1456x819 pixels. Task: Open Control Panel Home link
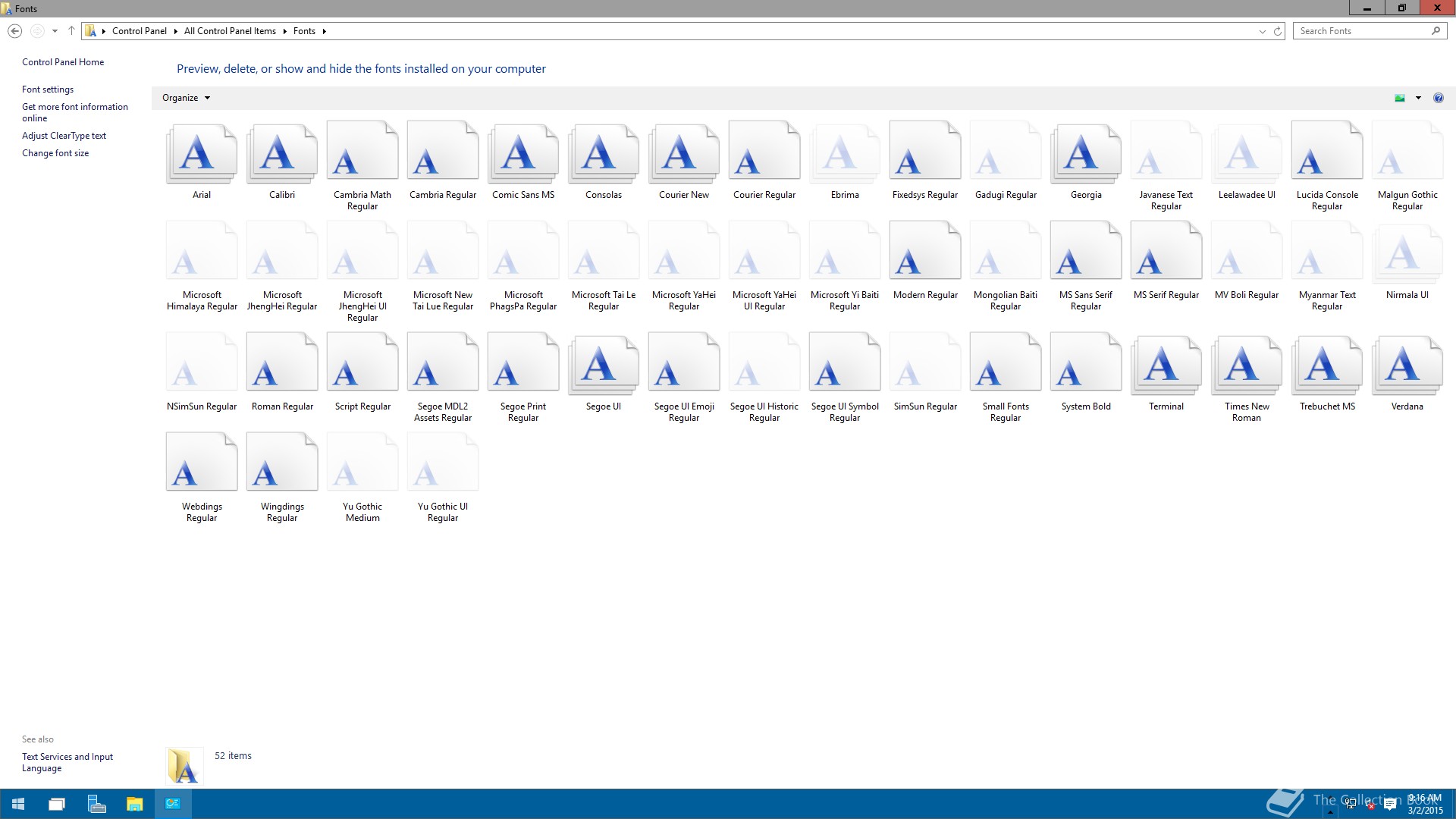point(63,62)
